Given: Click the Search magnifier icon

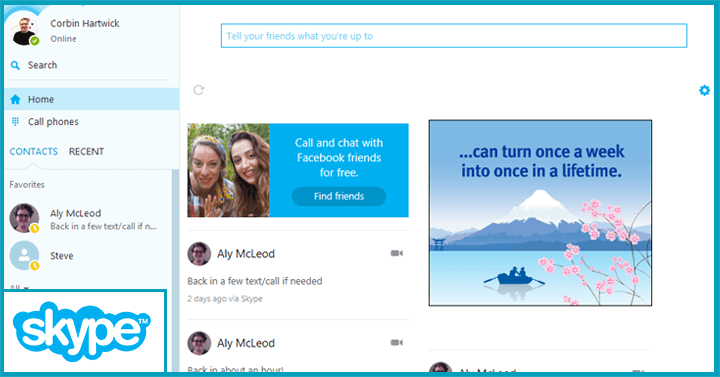Looking at the screenshot, I should [x=15, y=65].
